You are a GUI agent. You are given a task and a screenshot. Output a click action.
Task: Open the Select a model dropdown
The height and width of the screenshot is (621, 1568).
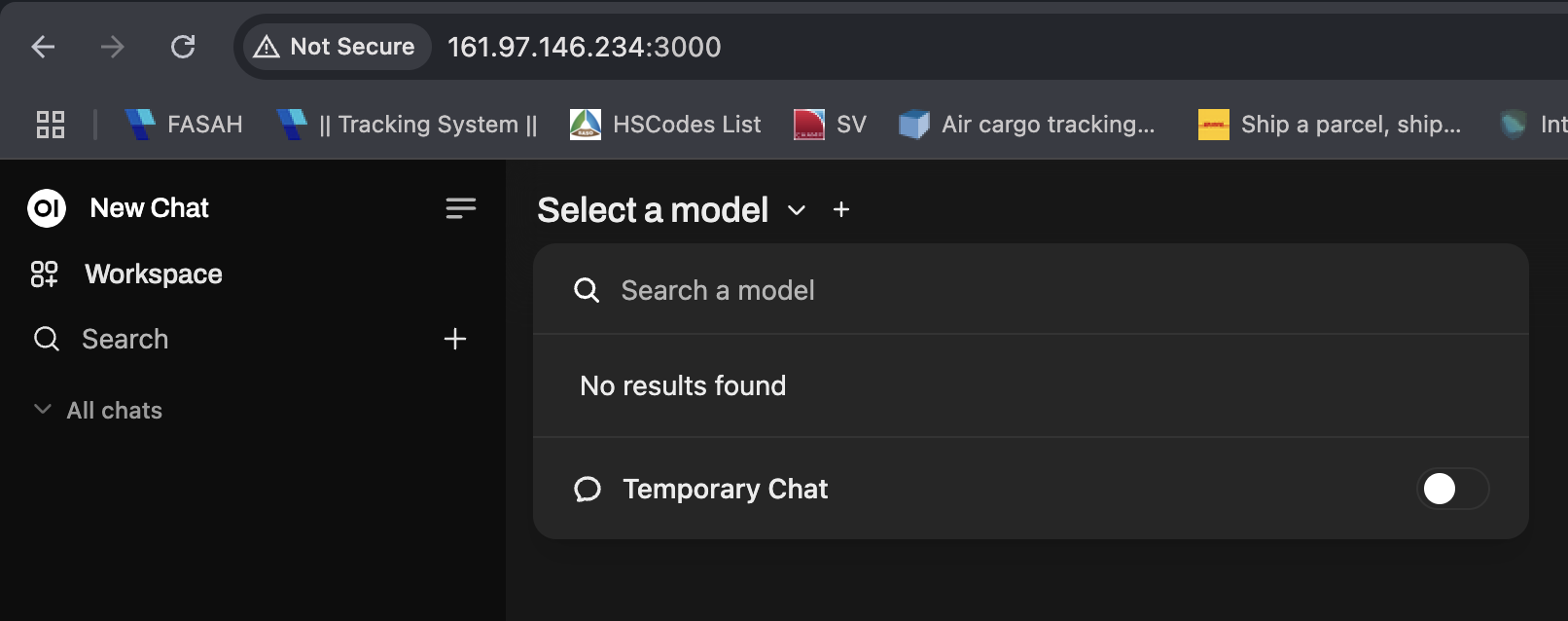click(653, 210)
